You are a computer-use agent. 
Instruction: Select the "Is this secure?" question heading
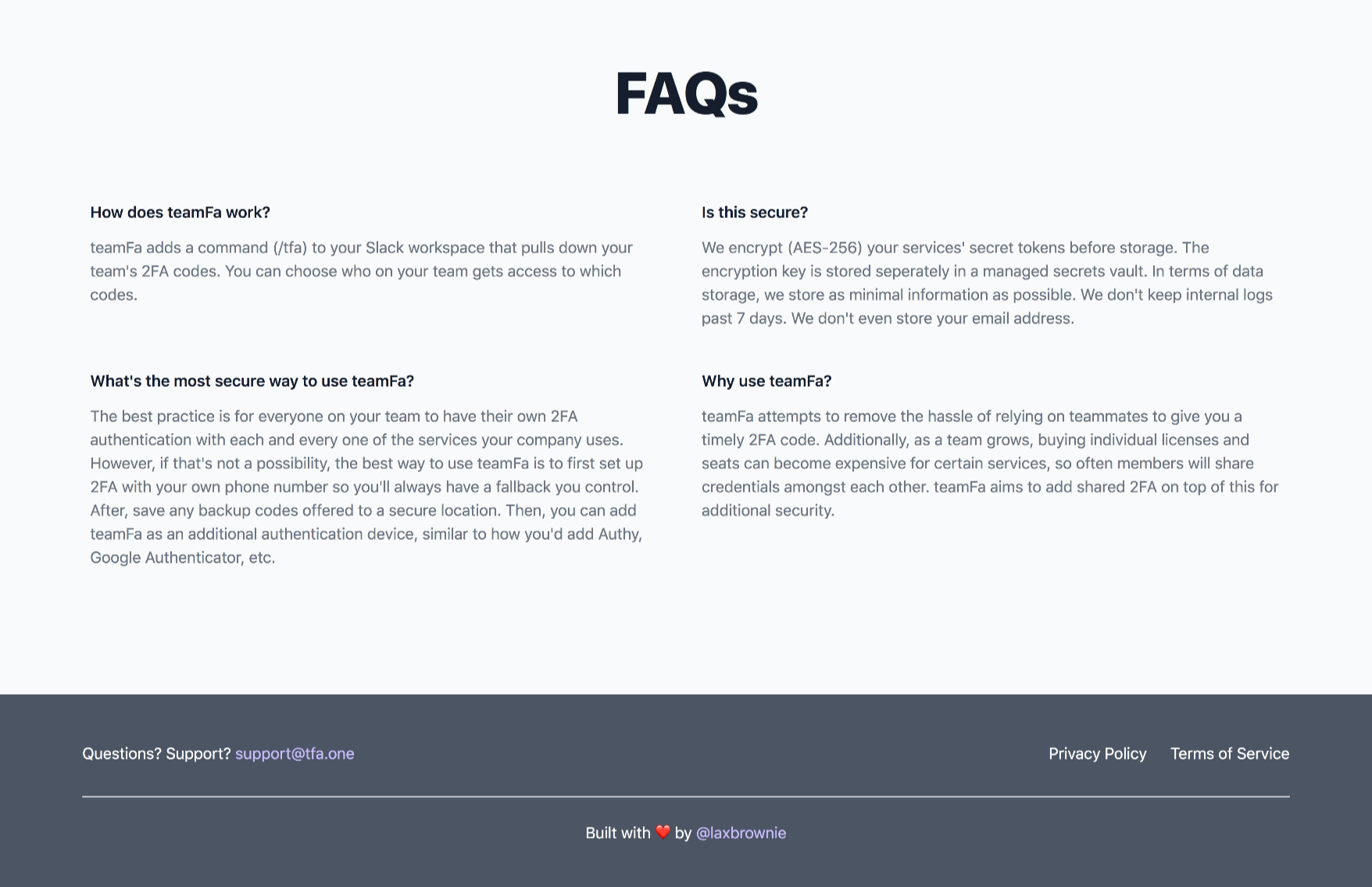point(754,213)
